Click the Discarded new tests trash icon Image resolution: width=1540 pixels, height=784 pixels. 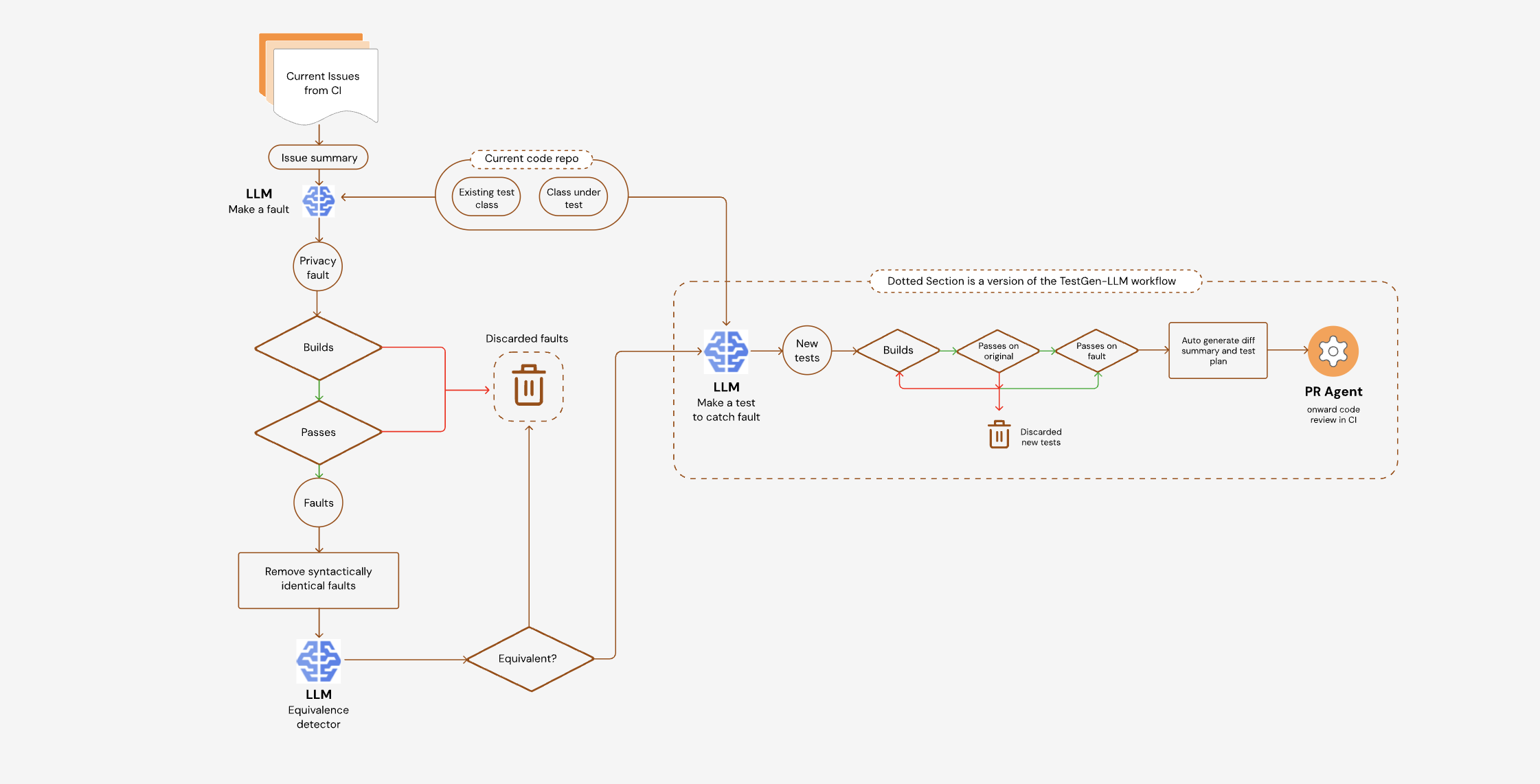click(999, 435)
